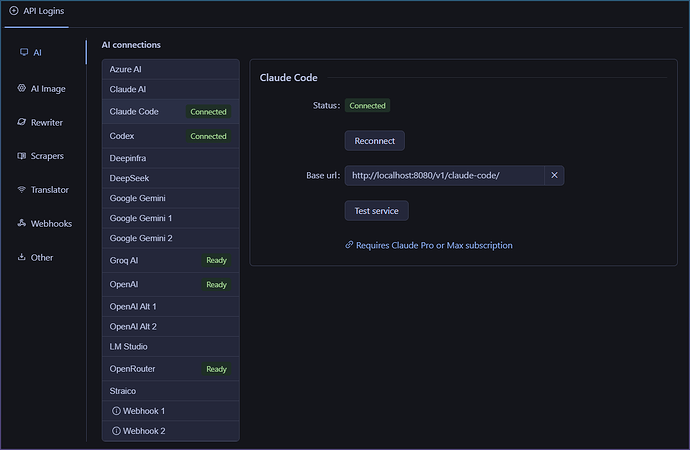Select Straico connection
This screenshot has height=450, width=690.
coord(171,391)
